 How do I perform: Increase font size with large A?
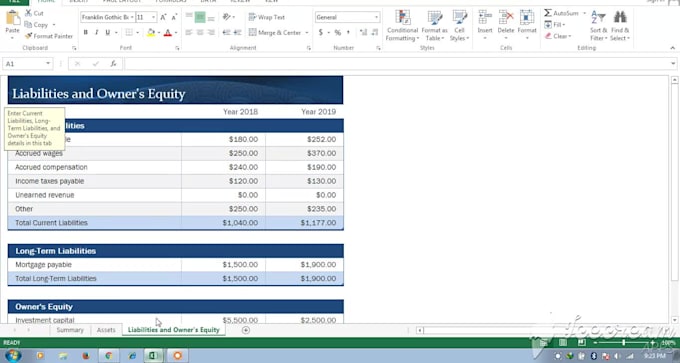click(163, 17)
